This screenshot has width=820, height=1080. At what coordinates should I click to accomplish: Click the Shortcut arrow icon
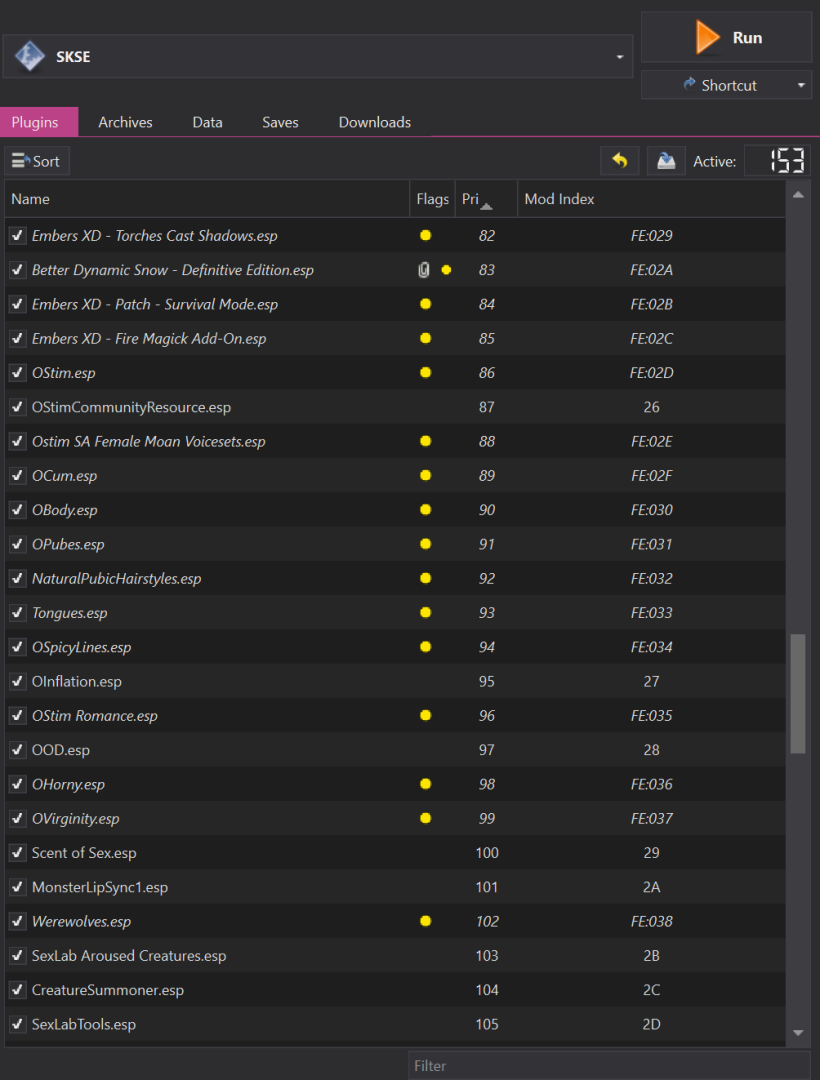tap(689, 84)
